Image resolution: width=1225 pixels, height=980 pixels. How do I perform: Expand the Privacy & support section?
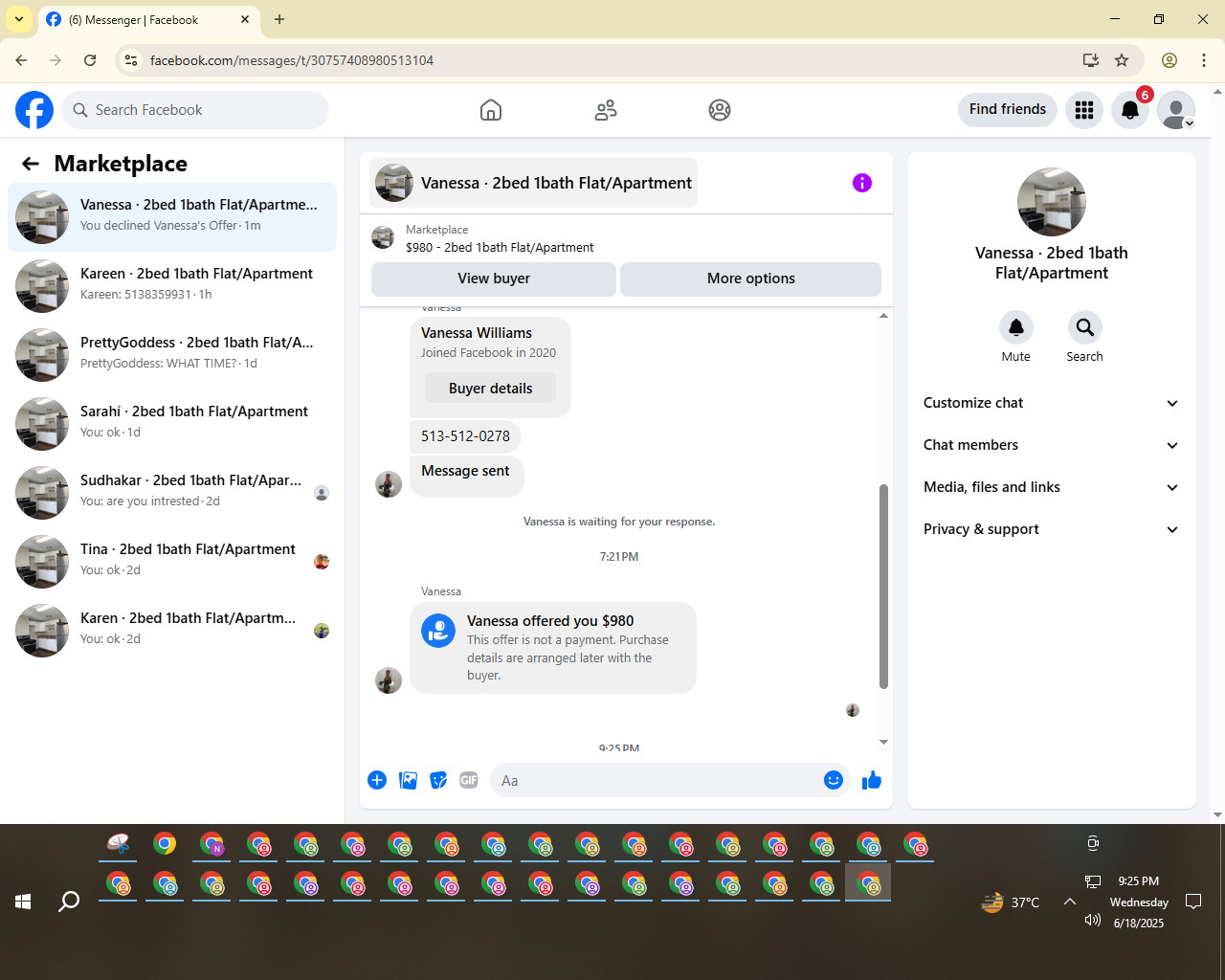[x=1052, y=529]
